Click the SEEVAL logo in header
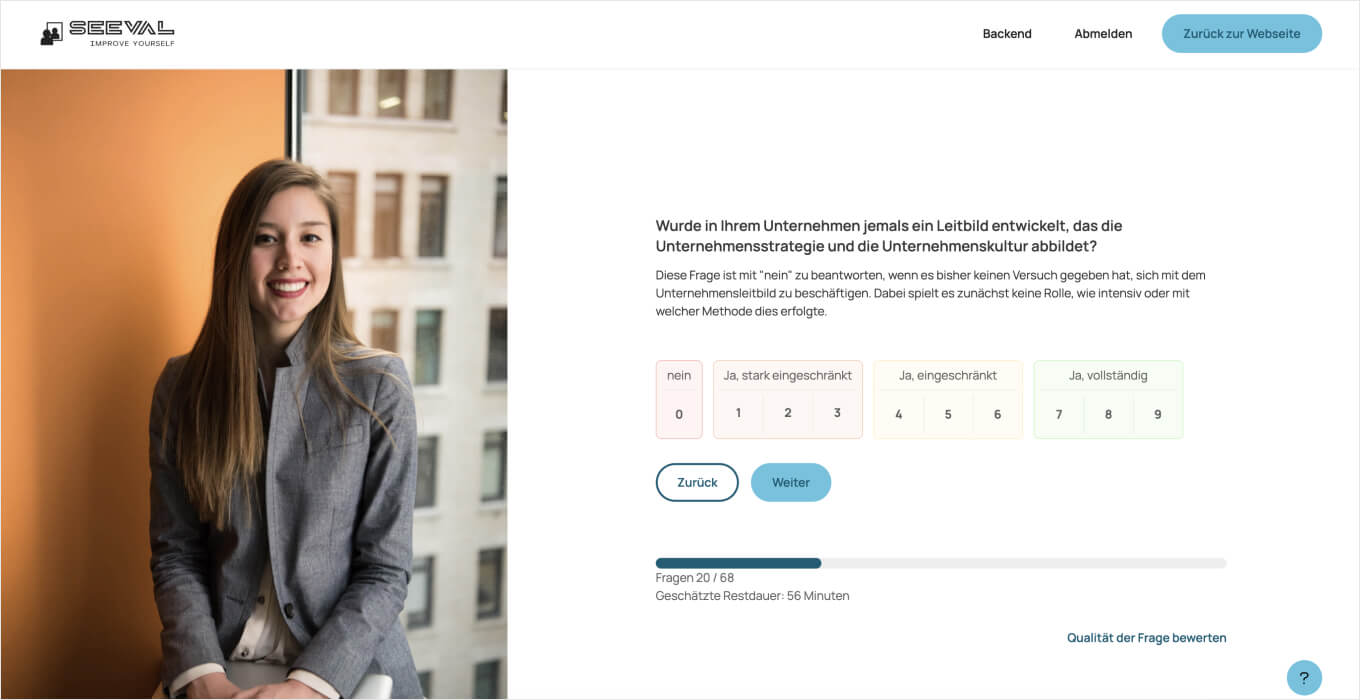 (107, 33)
